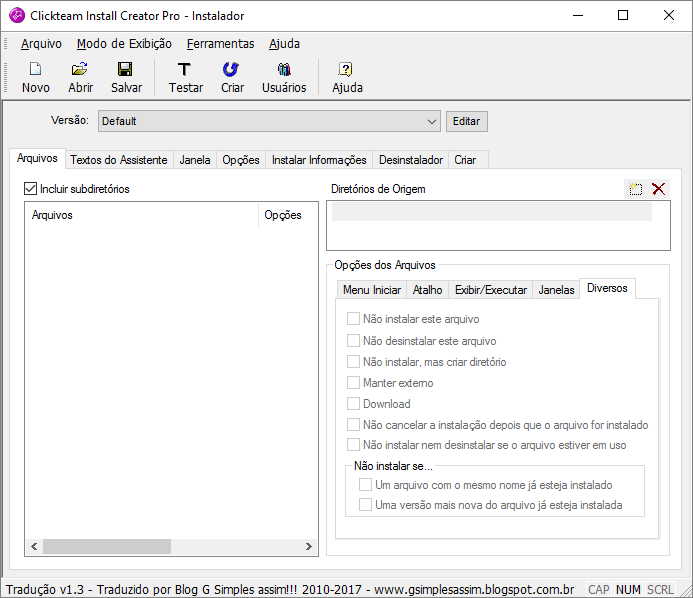Switch to the Textos do Assistente tab
The height and width of the screenshot is (598, 693).
click(x=118, y=160)
